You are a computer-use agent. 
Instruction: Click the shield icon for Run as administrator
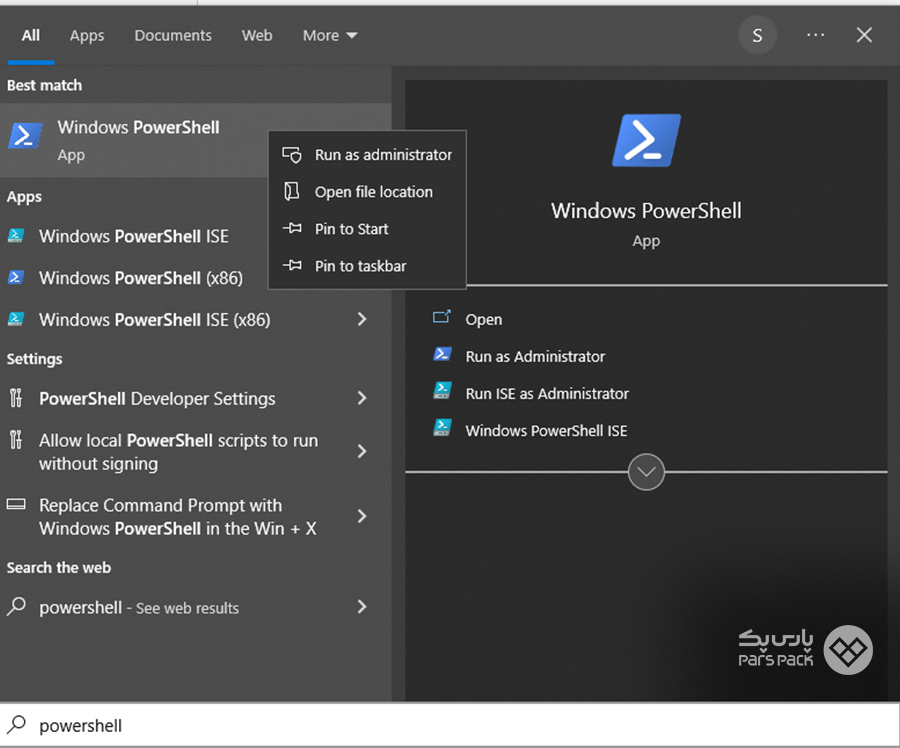point(292,154)
